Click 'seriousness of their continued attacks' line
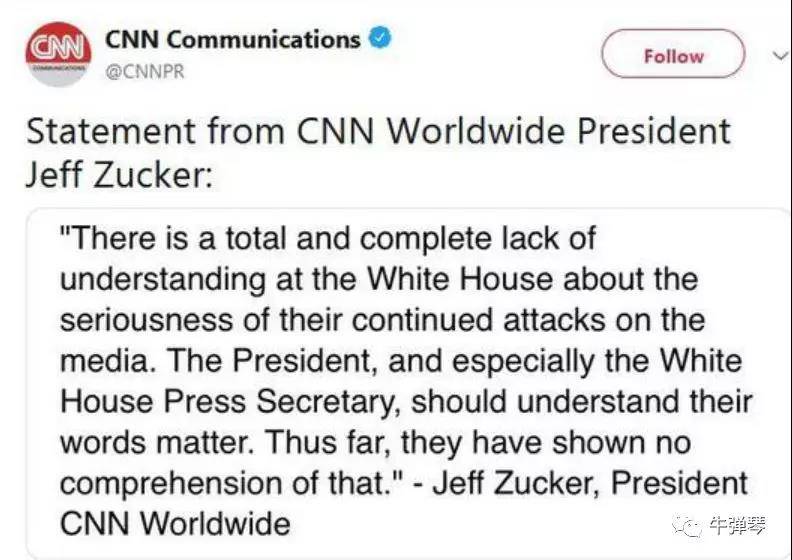 pyautogui.click(x=382, y=321)
